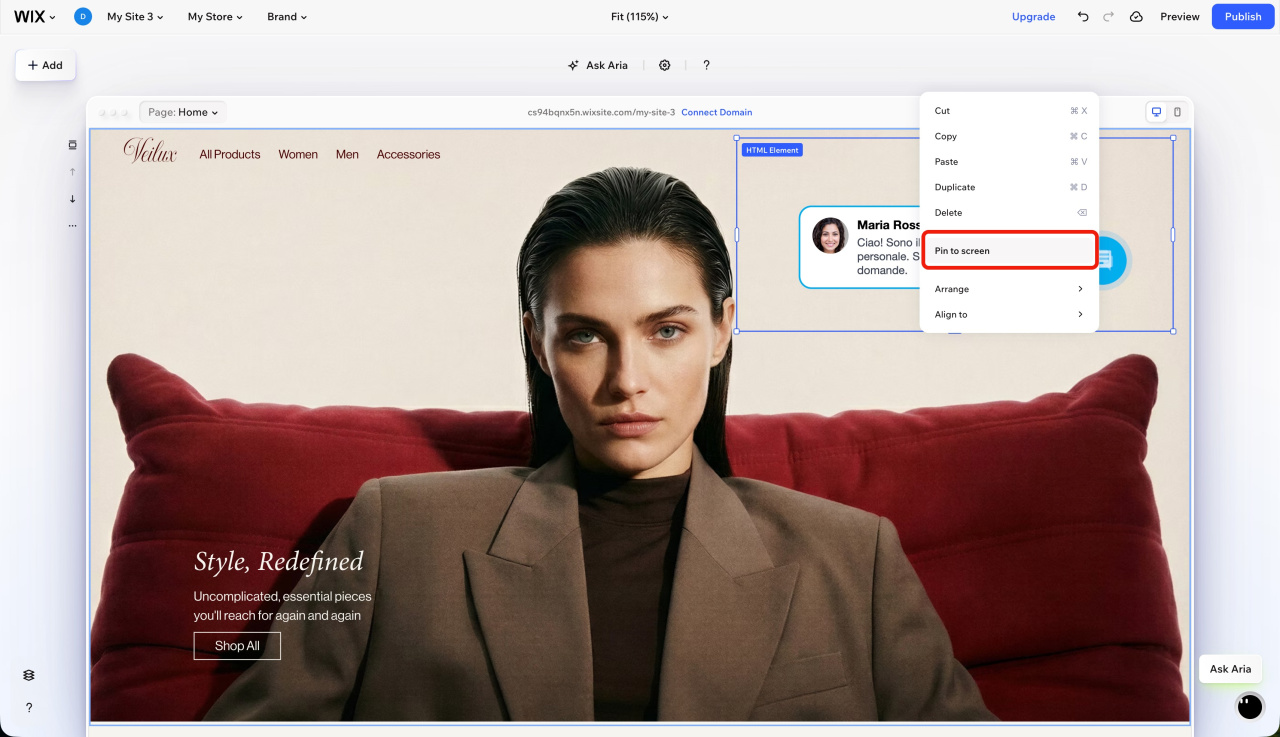Move section down with the down arrow

click(x=72, y=199)
